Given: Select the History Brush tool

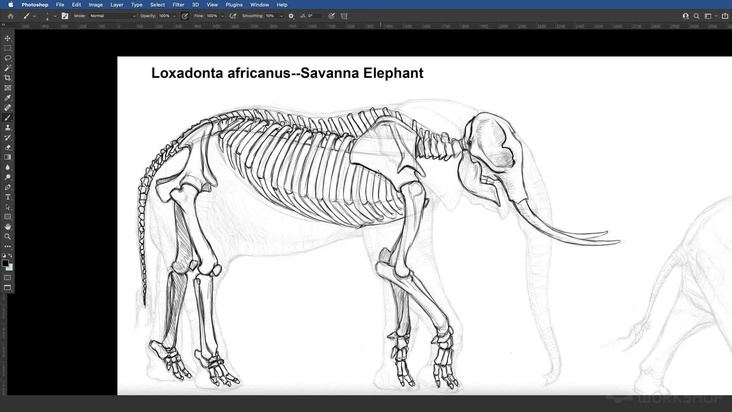Looking at the screenshot, I should (x=7, y=138).
